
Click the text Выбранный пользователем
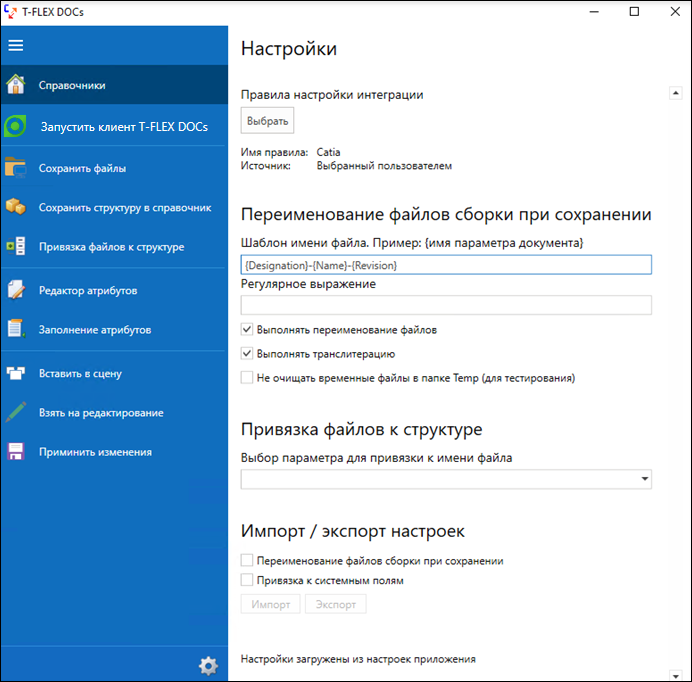384,166
